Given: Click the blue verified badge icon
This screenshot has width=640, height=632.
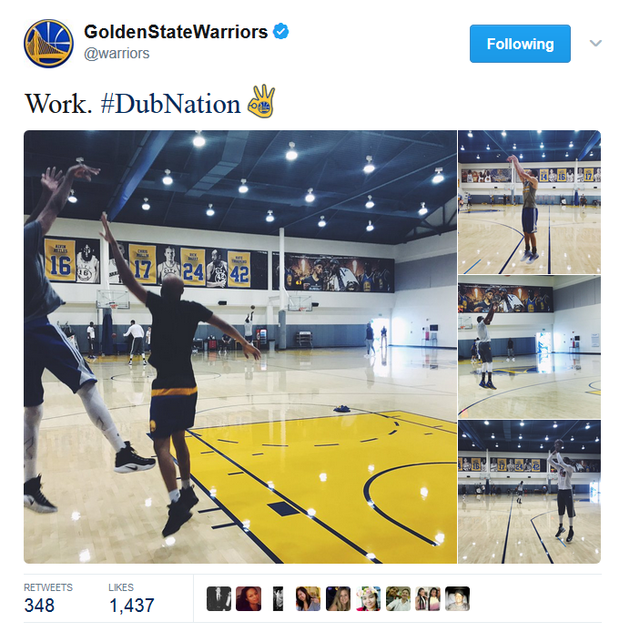Looking at the screenshot, I should coord(281,31).
